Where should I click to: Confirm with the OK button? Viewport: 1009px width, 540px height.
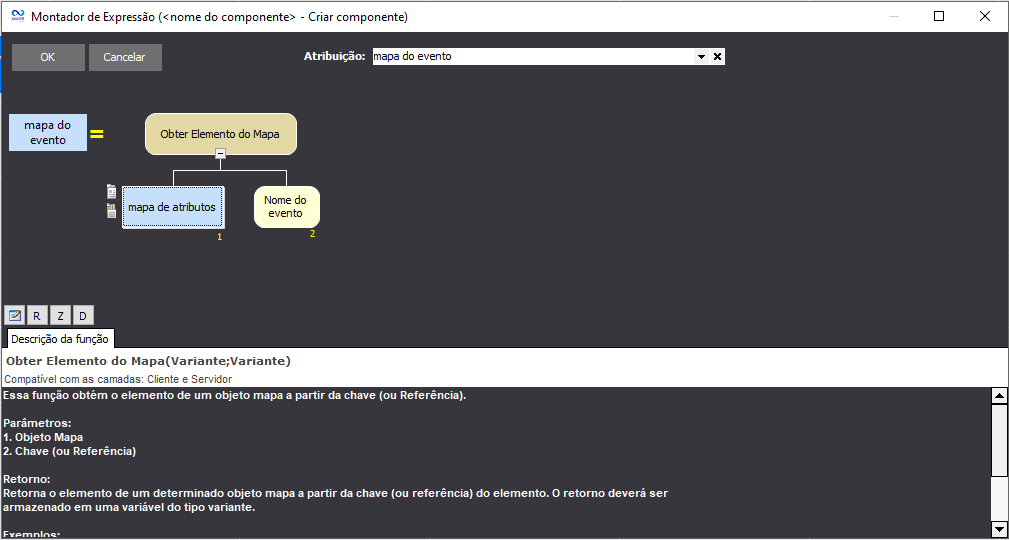click(48, 57)
